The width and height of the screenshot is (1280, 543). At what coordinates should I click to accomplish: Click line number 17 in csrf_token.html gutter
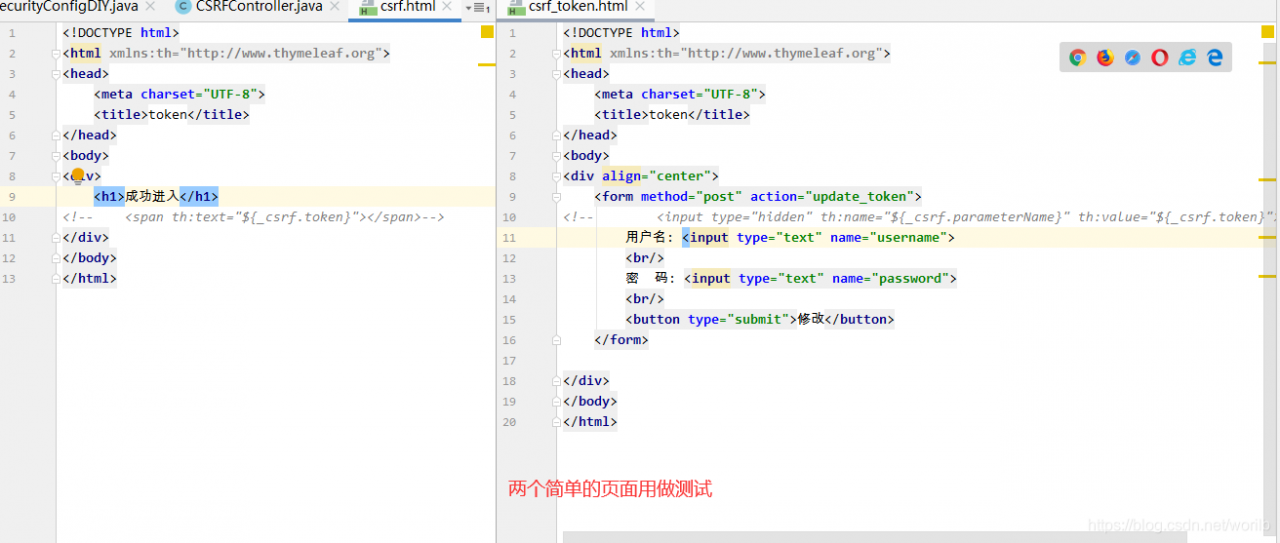tap(511, 360)
